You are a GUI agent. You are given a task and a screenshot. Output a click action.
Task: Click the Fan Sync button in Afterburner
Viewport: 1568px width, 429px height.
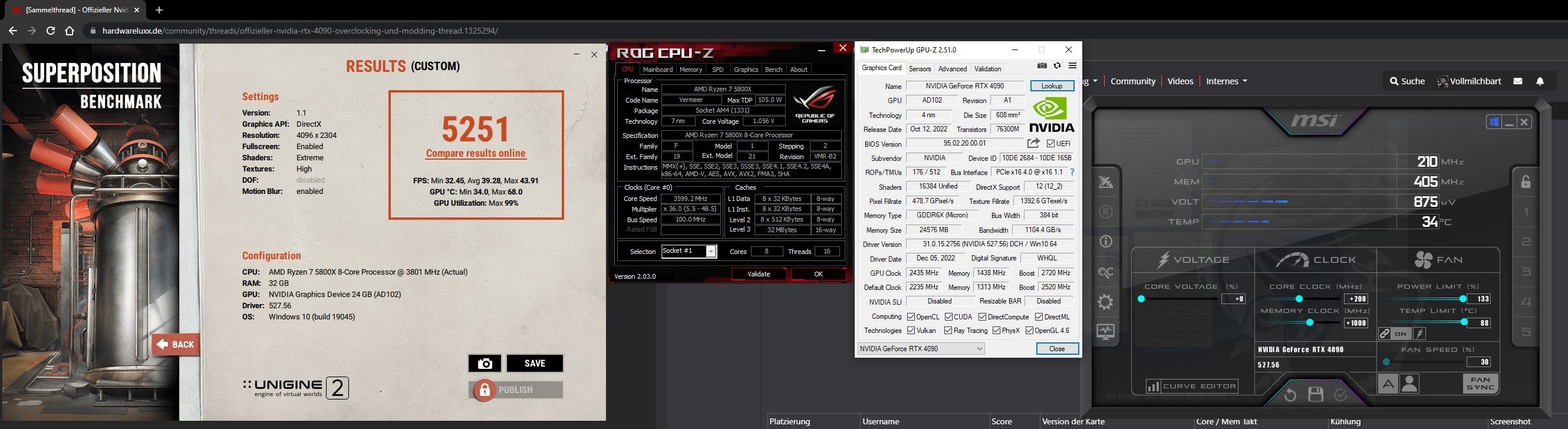point(1480,384)
